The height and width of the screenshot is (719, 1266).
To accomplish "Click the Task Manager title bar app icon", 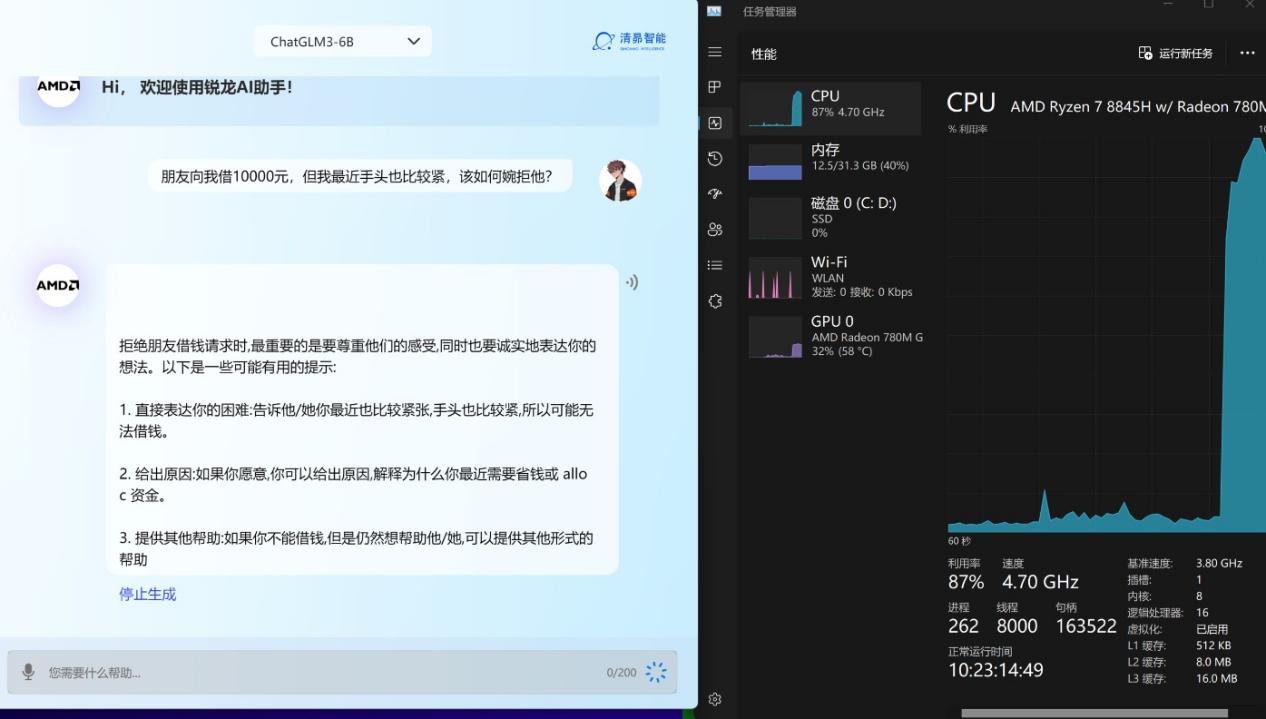I will pos(714,11).
